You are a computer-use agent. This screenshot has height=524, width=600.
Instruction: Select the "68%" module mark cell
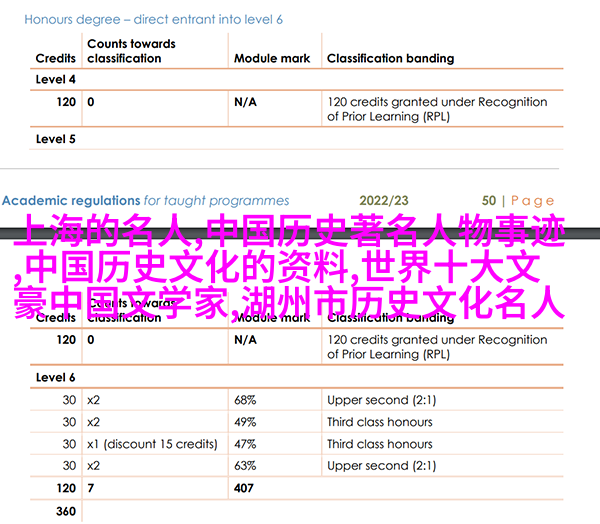pyautogui.click(x=245, y=400)
